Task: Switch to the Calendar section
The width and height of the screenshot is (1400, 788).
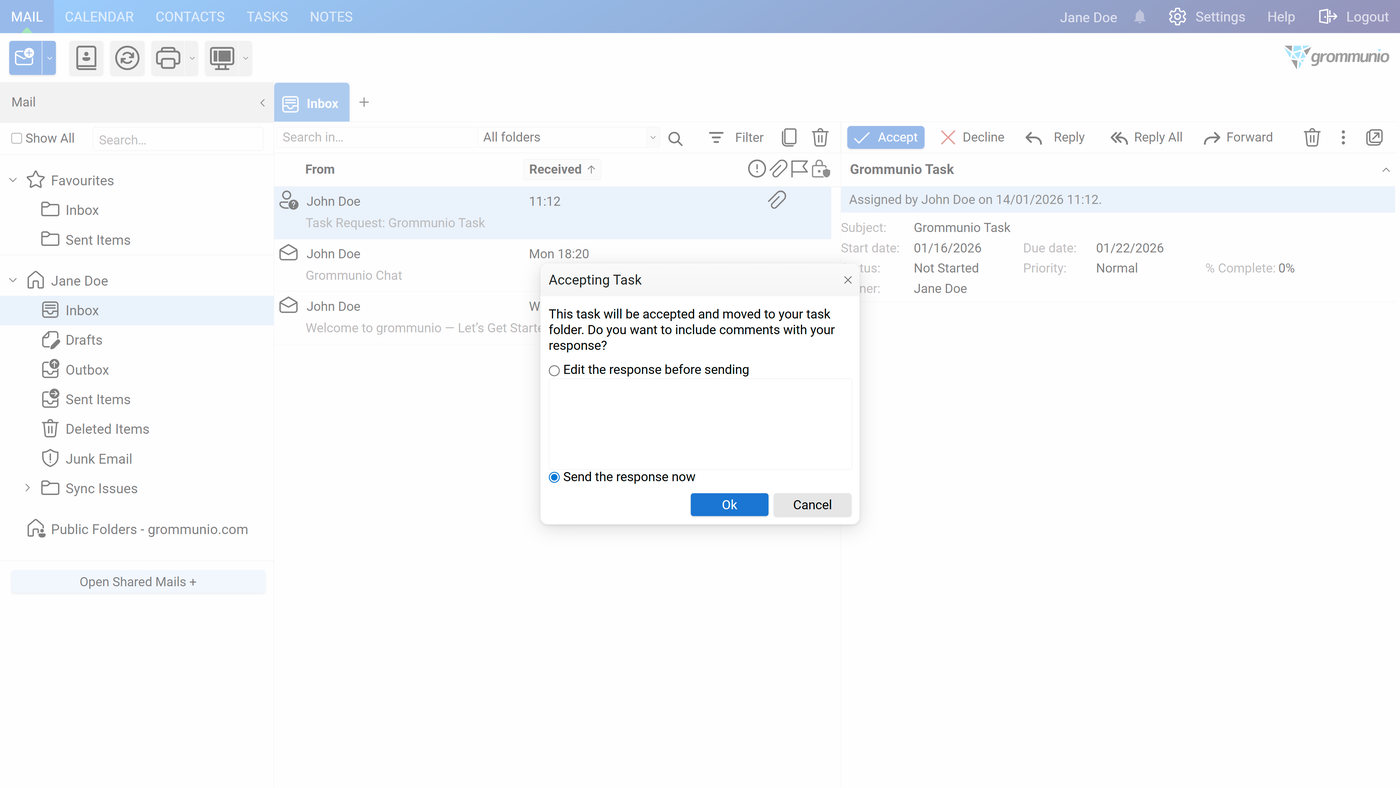Action: [99, 17]
